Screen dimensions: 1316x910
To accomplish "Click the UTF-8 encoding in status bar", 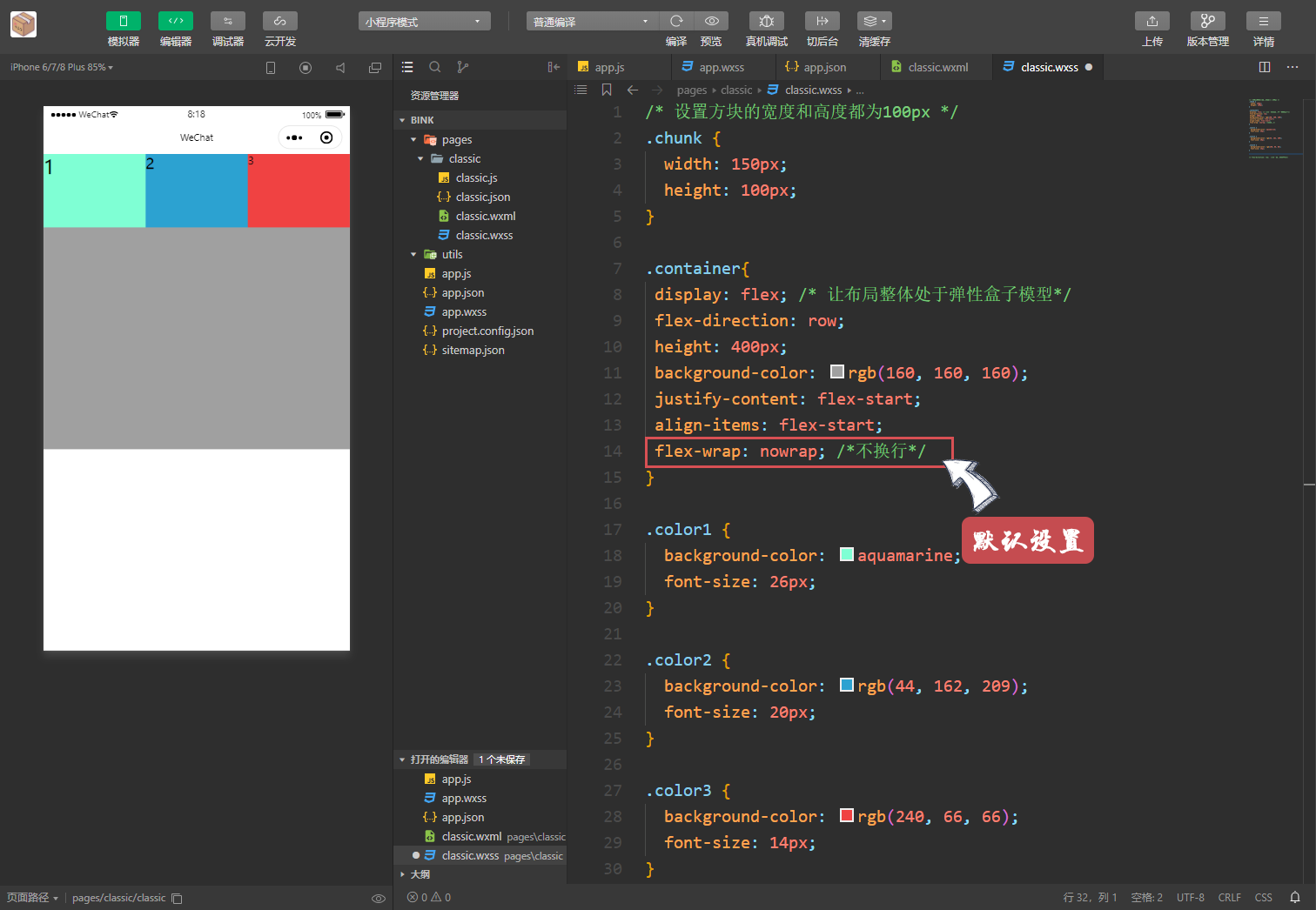I will pyautogui.click(x=1191, y=898).
